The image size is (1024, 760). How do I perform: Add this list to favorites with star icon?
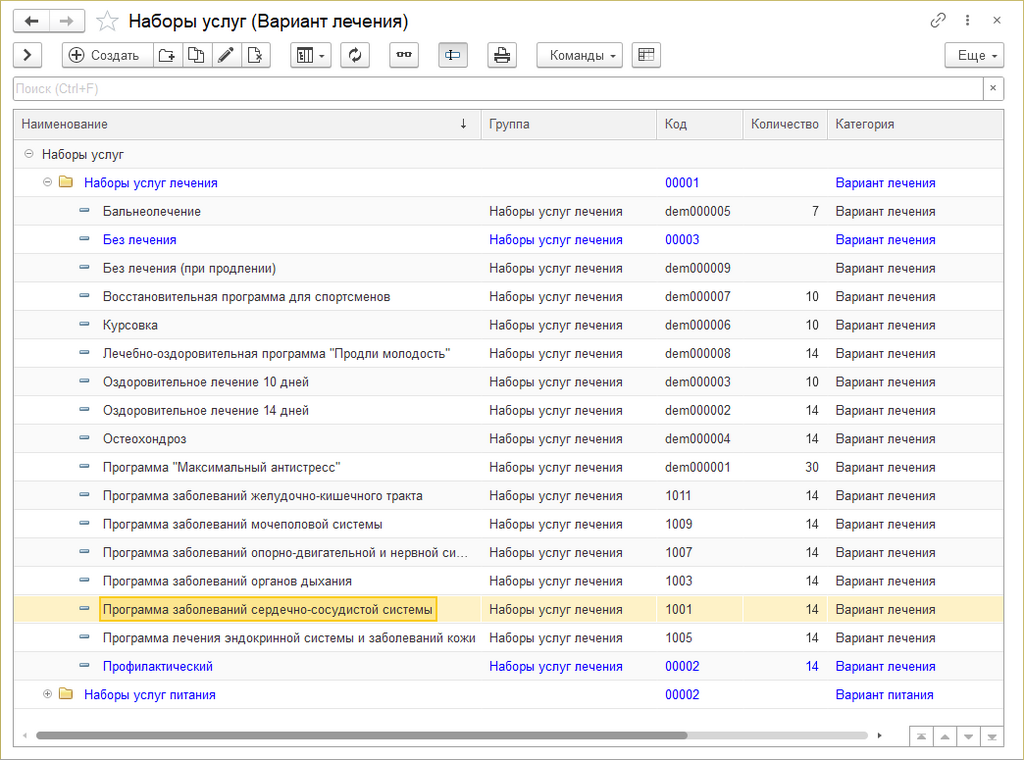point(107,21)
